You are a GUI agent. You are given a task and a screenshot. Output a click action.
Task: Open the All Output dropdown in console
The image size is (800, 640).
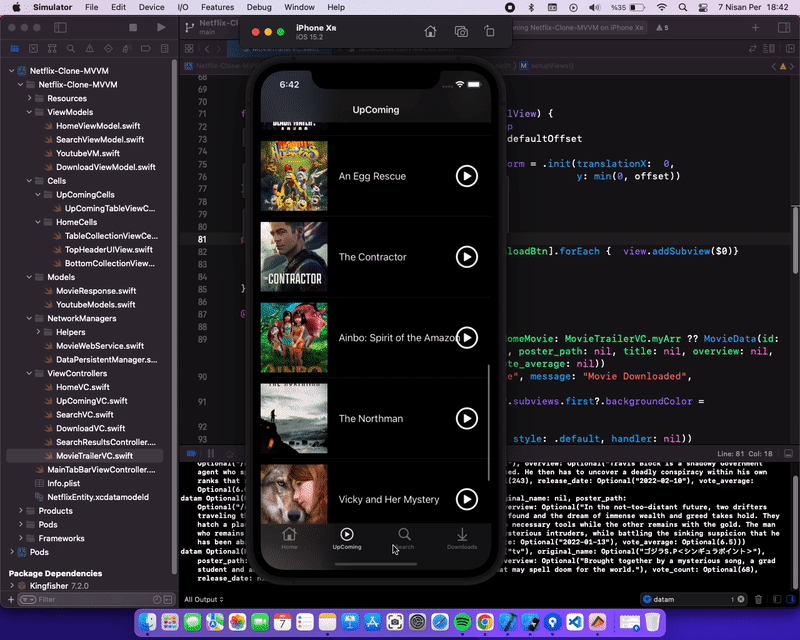(x=204, y=599)
